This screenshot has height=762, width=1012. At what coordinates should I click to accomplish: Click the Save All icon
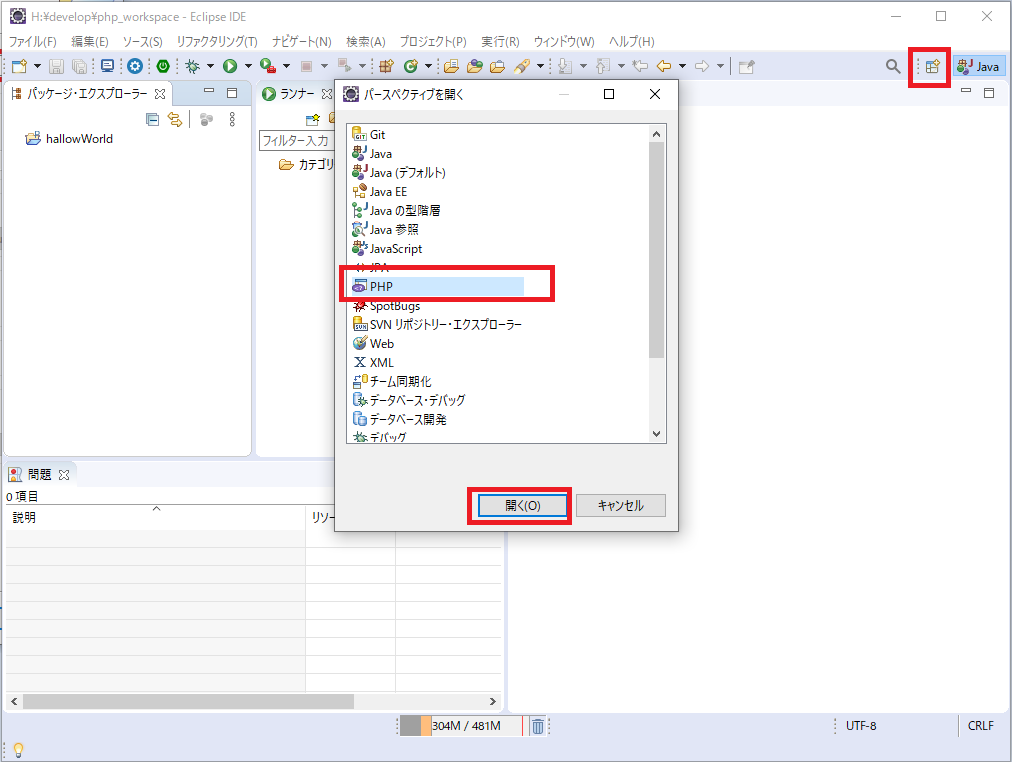pyautogui.click(x=79, y=66)
